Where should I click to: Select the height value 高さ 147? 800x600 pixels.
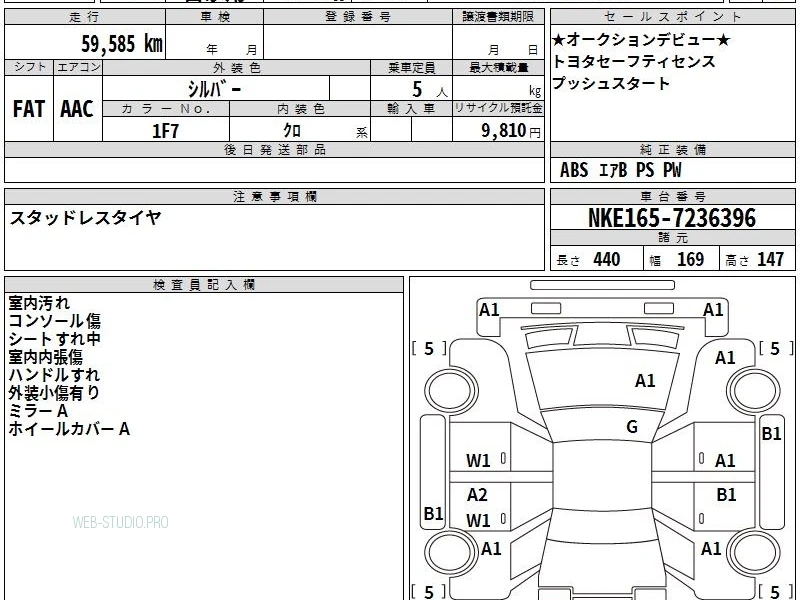point(754,259)
